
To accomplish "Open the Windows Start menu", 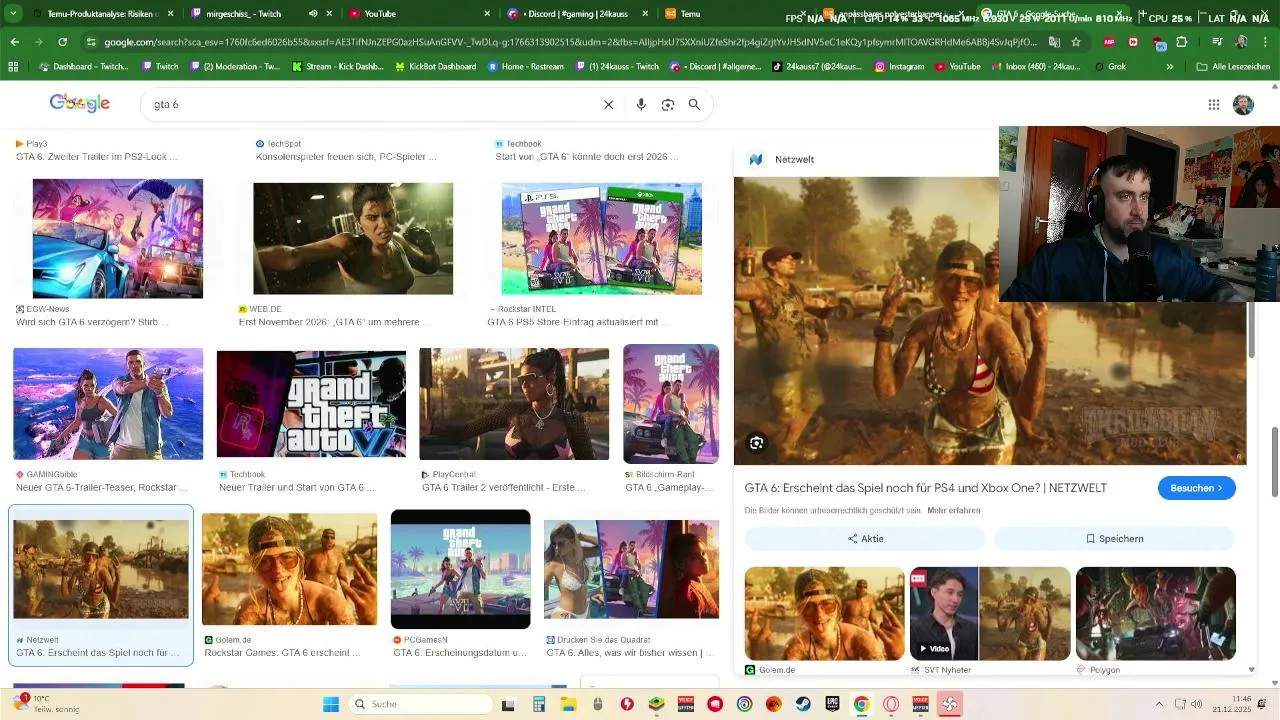I will coord(331,704).
